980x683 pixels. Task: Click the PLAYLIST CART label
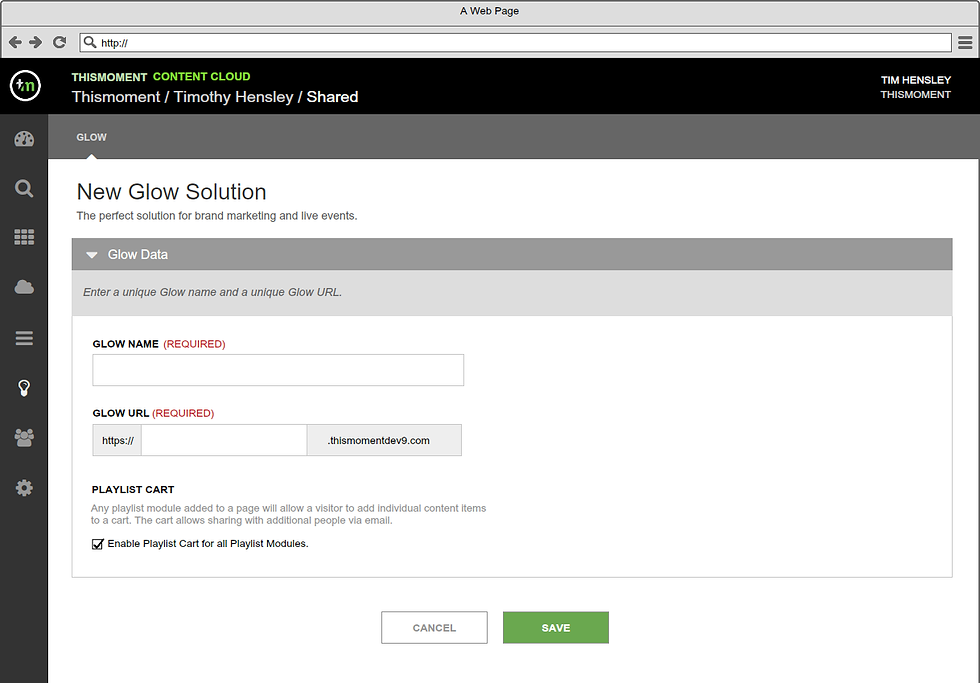133,489
